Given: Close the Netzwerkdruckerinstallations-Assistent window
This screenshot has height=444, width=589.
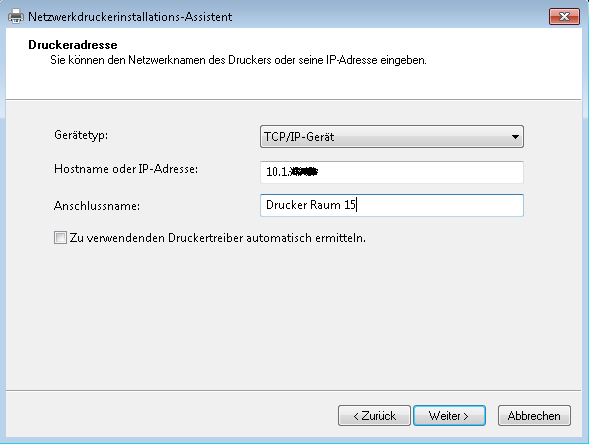Looking at the screenshot, I should point(564,17).
